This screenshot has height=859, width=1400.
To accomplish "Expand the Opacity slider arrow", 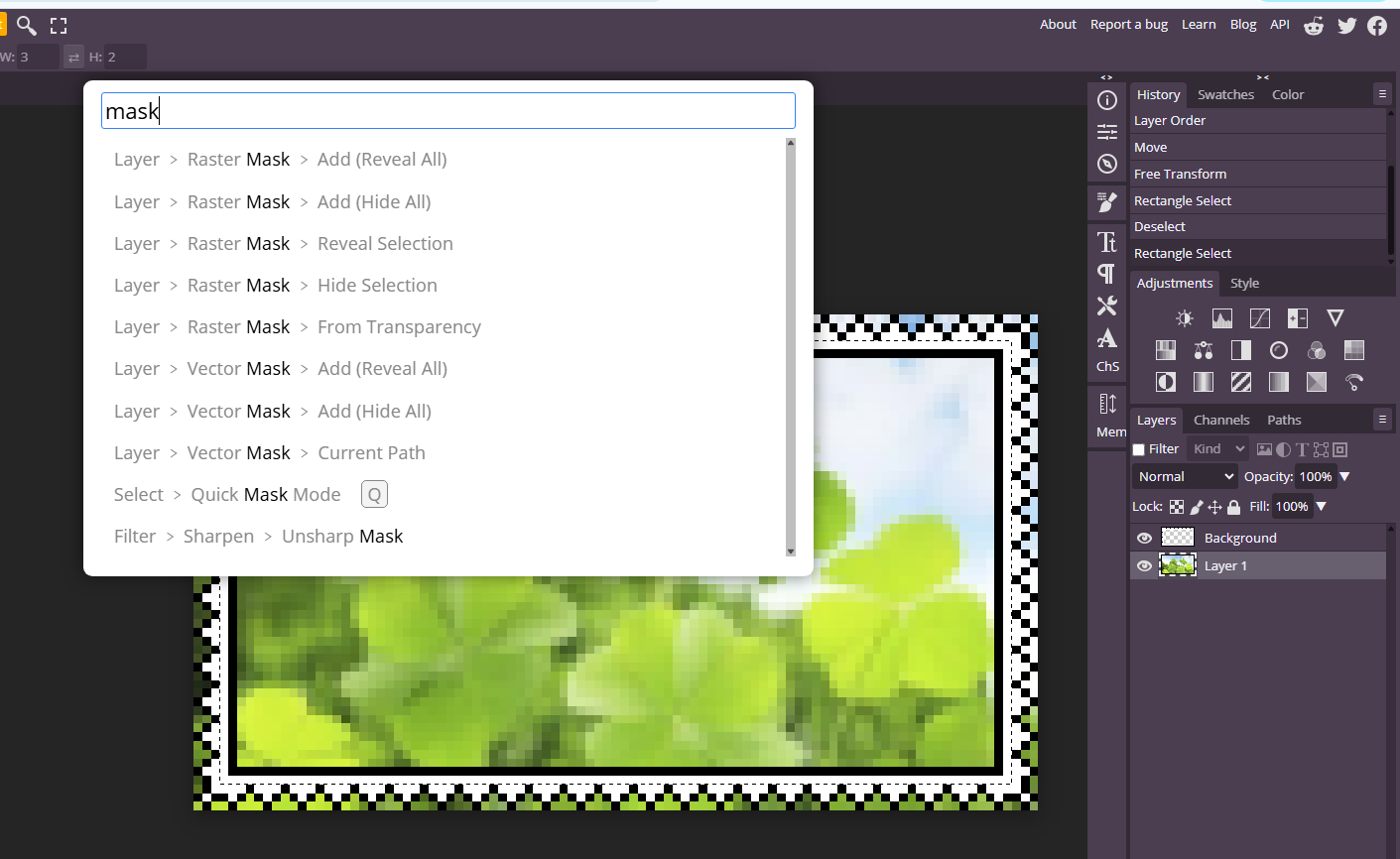I will pos(1345,477).
